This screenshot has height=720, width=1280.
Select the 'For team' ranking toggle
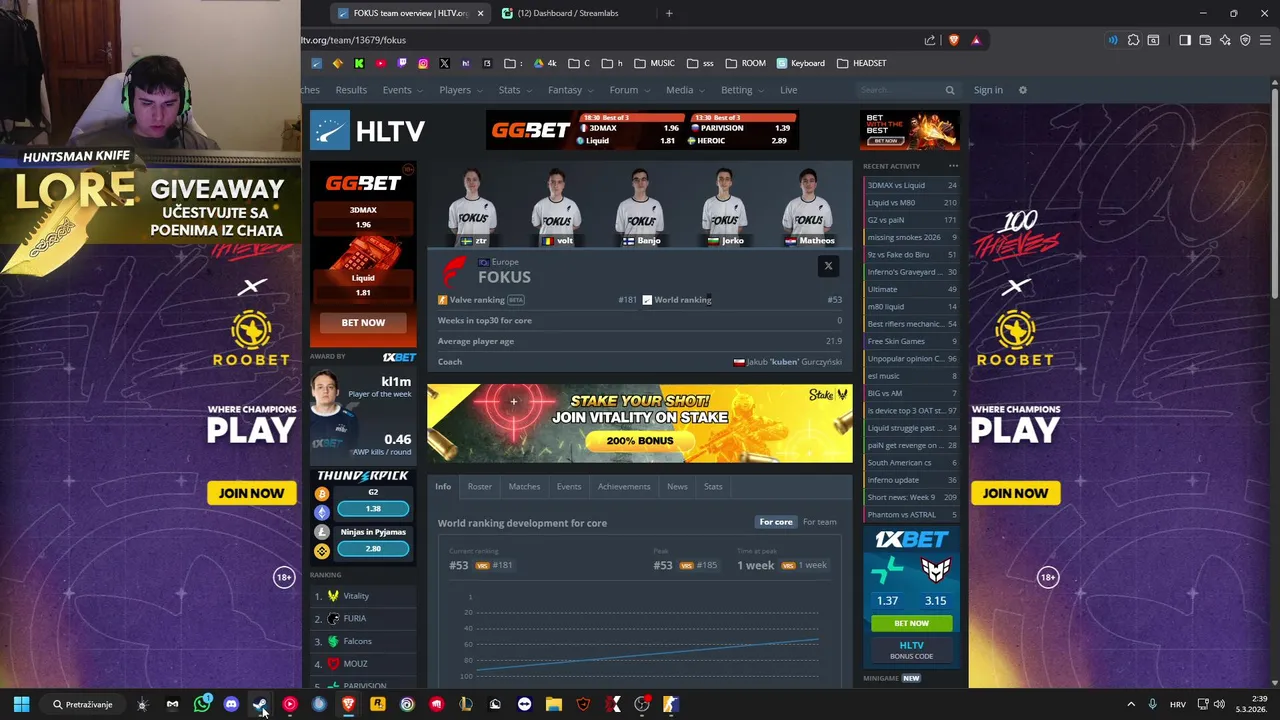point(820,522)
